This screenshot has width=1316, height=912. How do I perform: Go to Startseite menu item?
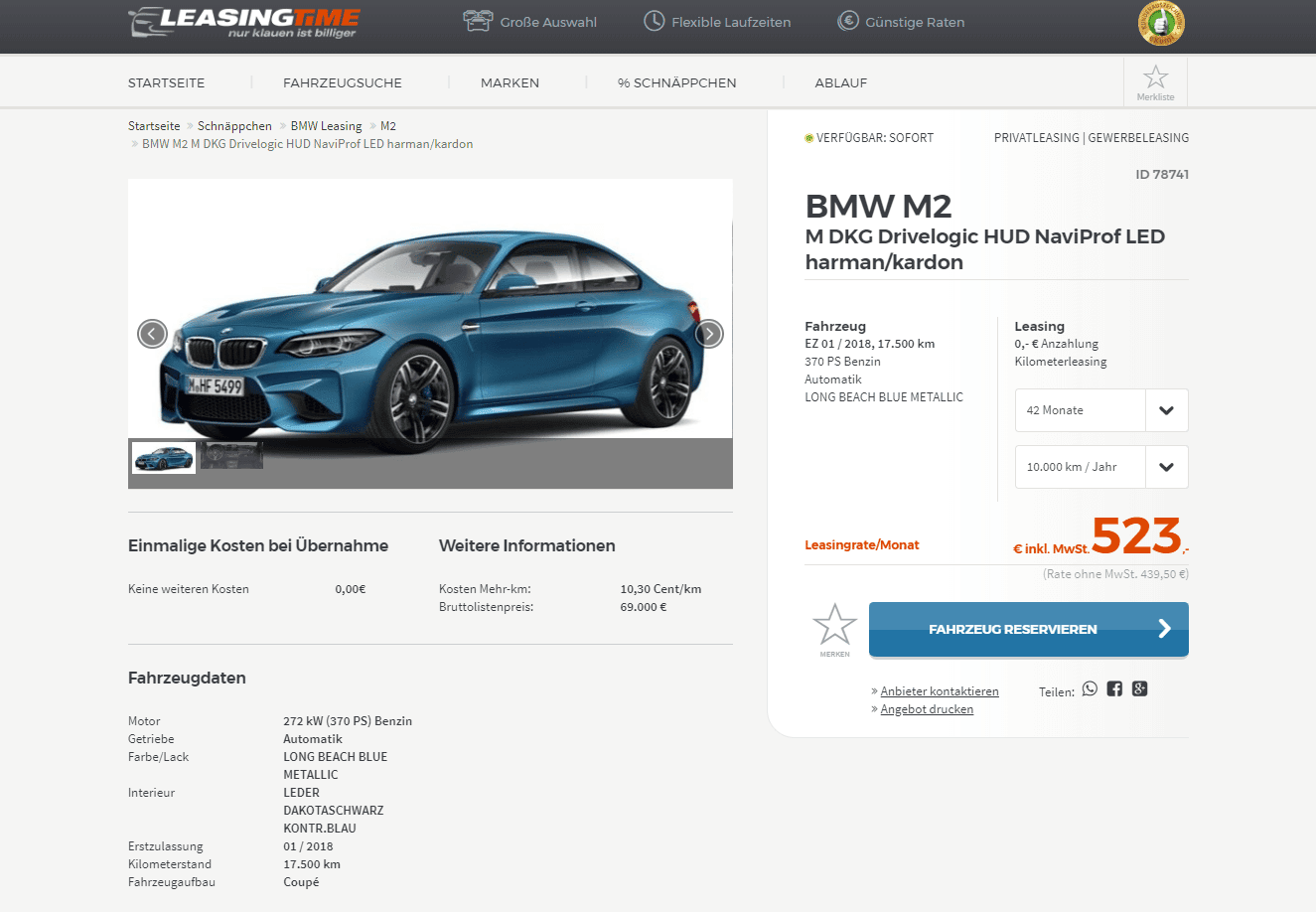pos(166,82)
